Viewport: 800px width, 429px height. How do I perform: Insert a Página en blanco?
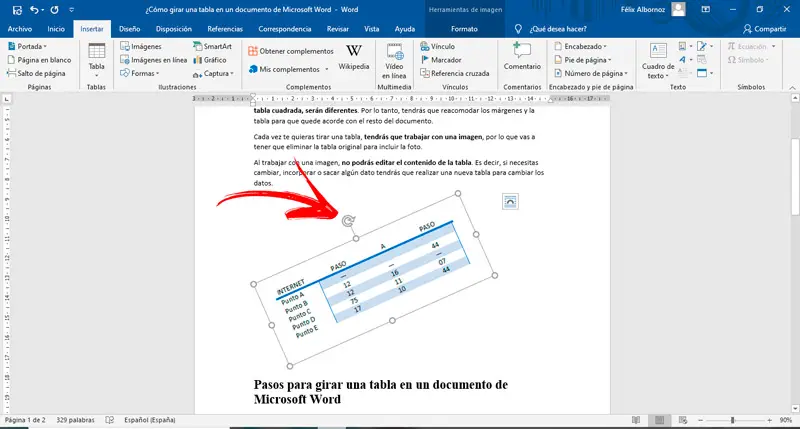pos(39,60)
